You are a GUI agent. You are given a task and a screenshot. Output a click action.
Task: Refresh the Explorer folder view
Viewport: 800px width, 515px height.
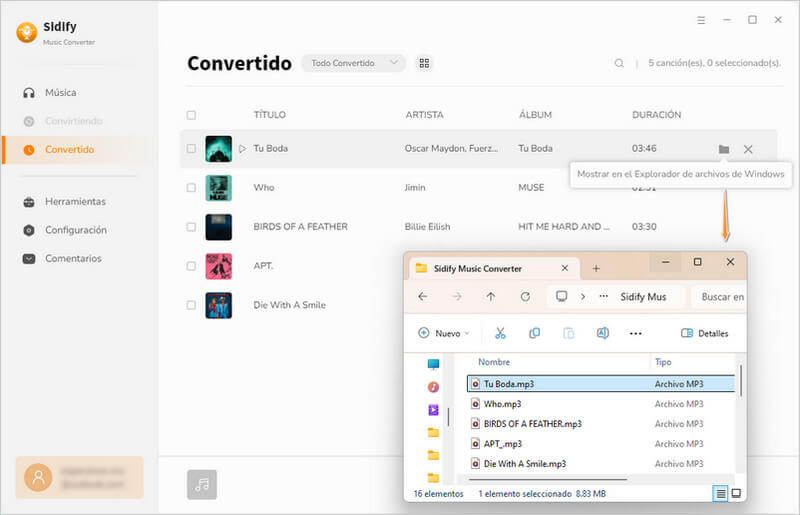pyautogui.click(x=525, y=297)
